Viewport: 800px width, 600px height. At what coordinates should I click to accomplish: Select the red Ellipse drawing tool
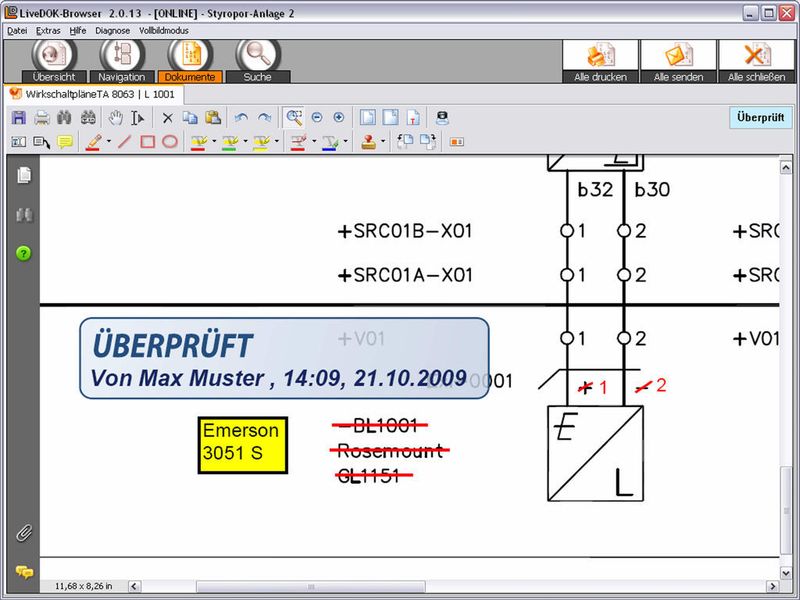point(170,142)
